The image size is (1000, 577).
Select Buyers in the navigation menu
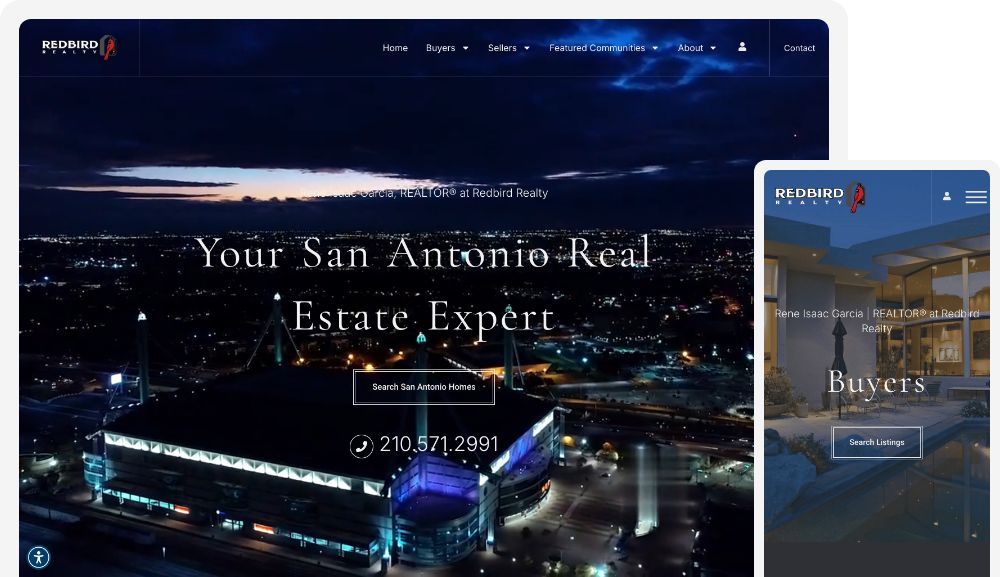[441, 47]
